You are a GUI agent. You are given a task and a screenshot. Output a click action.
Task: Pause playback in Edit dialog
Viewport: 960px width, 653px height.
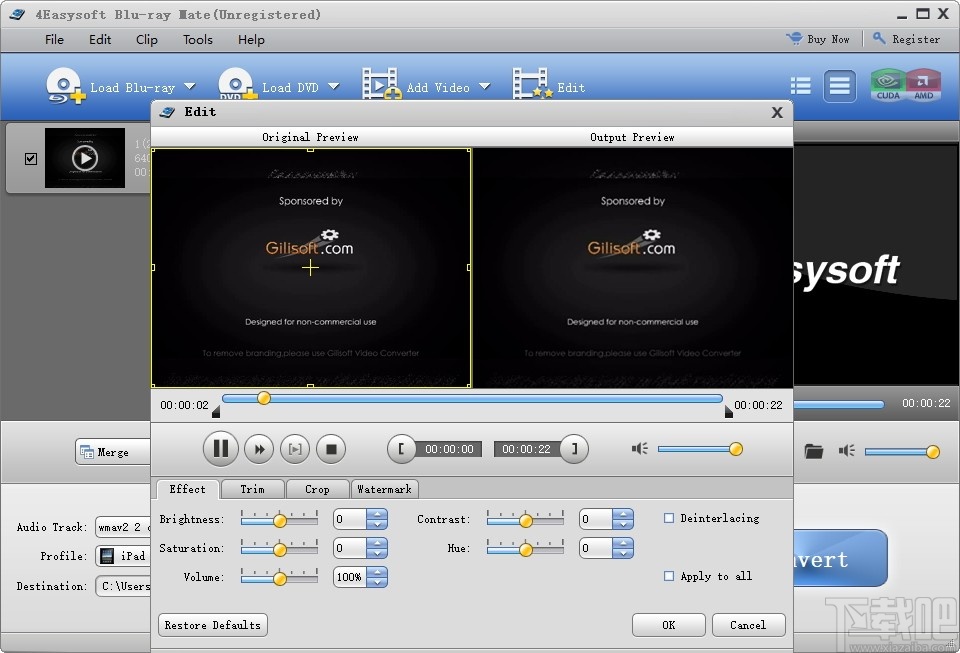[220, 449]
